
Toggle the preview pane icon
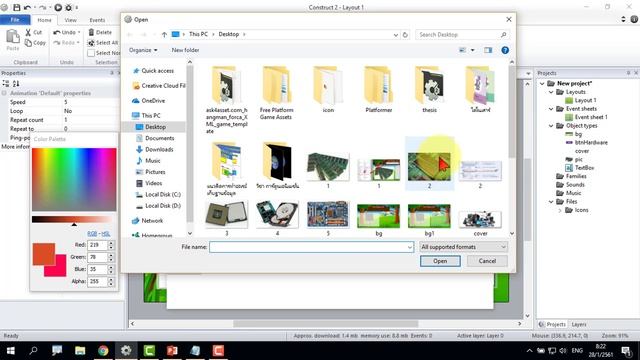pos(488,50)
